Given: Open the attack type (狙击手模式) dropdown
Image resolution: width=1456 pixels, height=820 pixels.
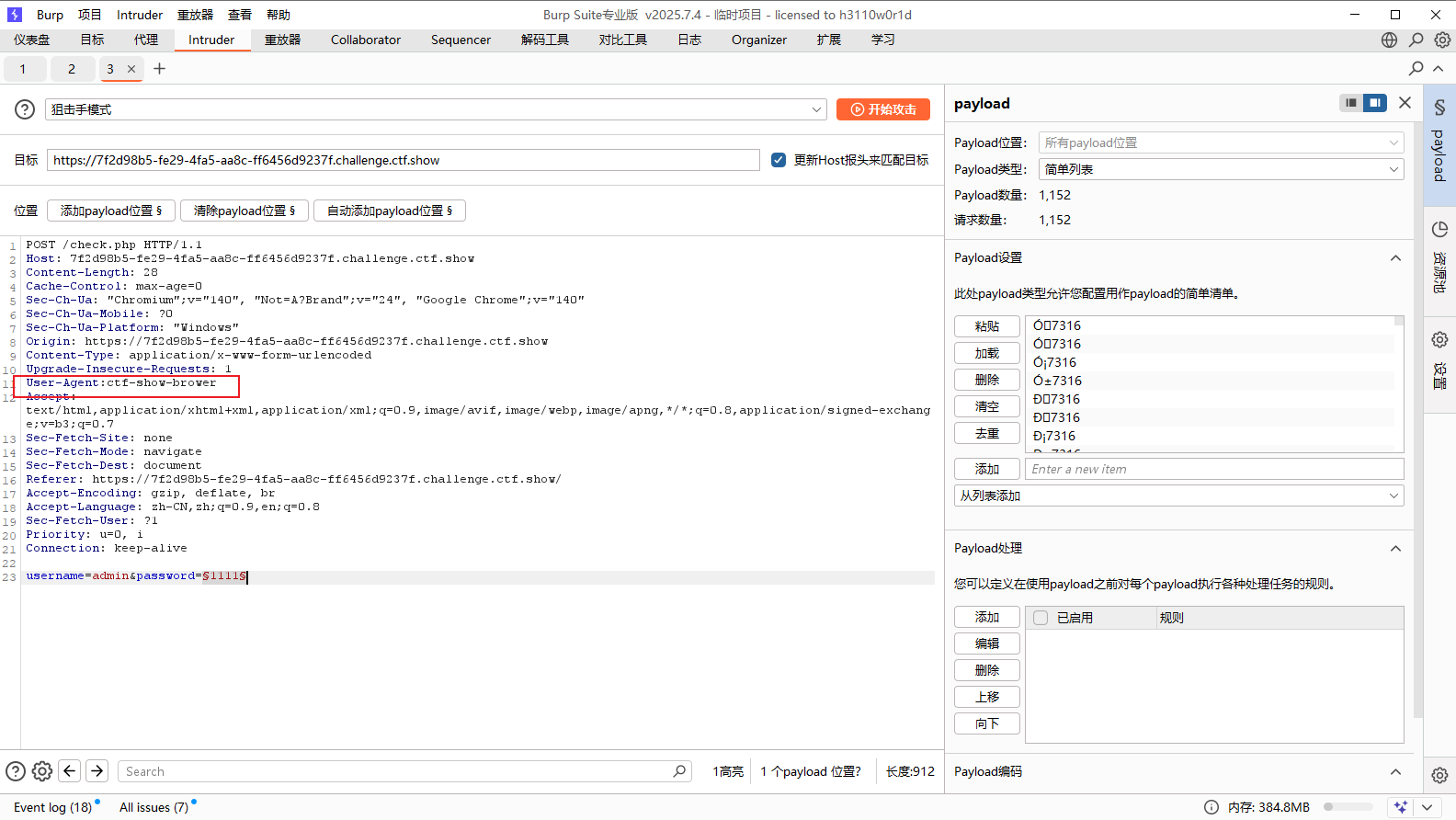Looking at the screenshot, I should 436,109.
